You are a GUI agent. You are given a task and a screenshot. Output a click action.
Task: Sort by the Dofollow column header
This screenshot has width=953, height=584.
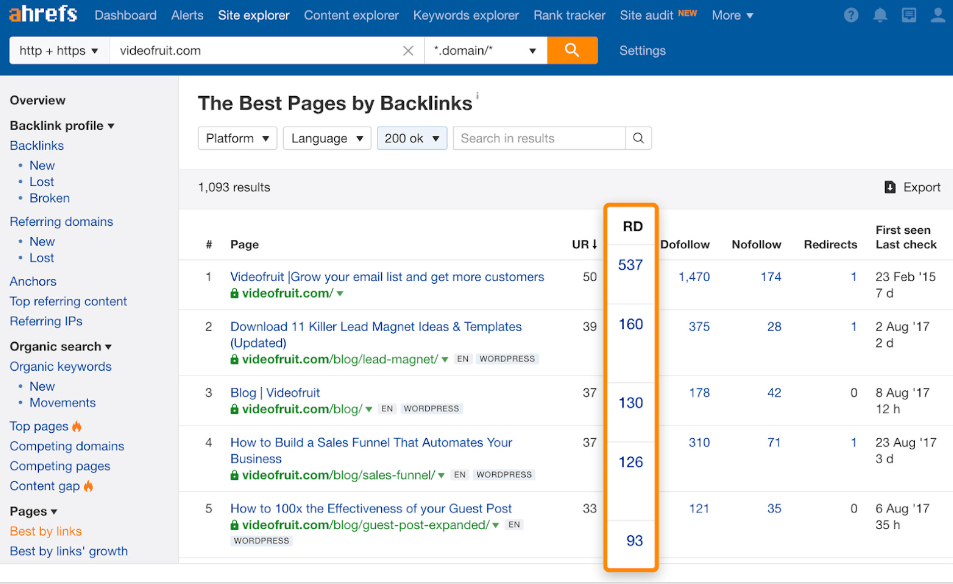coord(685,244)
